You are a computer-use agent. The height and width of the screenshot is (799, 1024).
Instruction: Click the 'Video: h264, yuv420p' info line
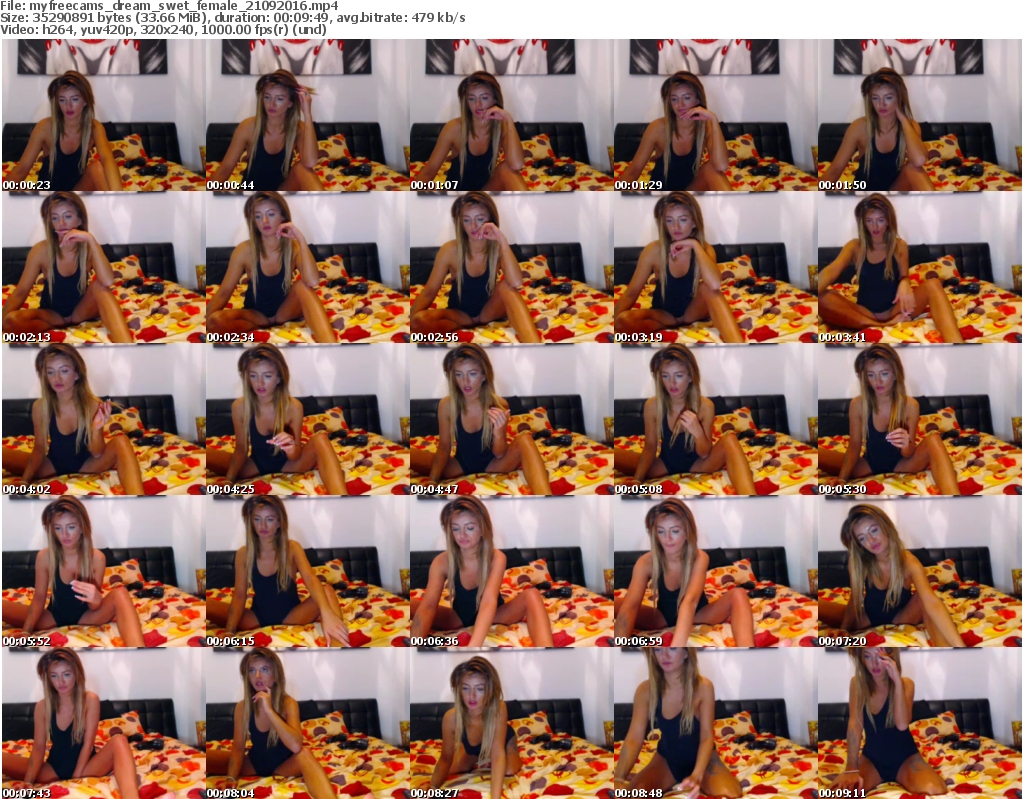163,29
